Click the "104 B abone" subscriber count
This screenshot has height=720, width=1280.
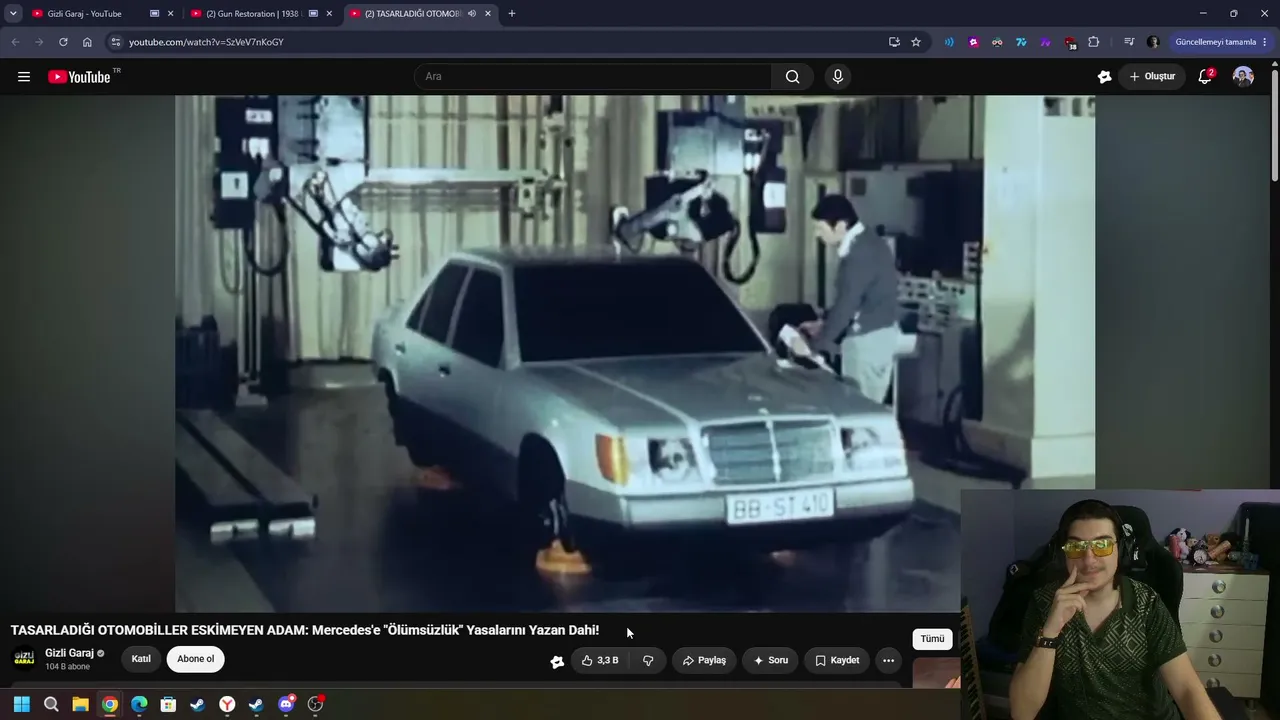point(67,667)
